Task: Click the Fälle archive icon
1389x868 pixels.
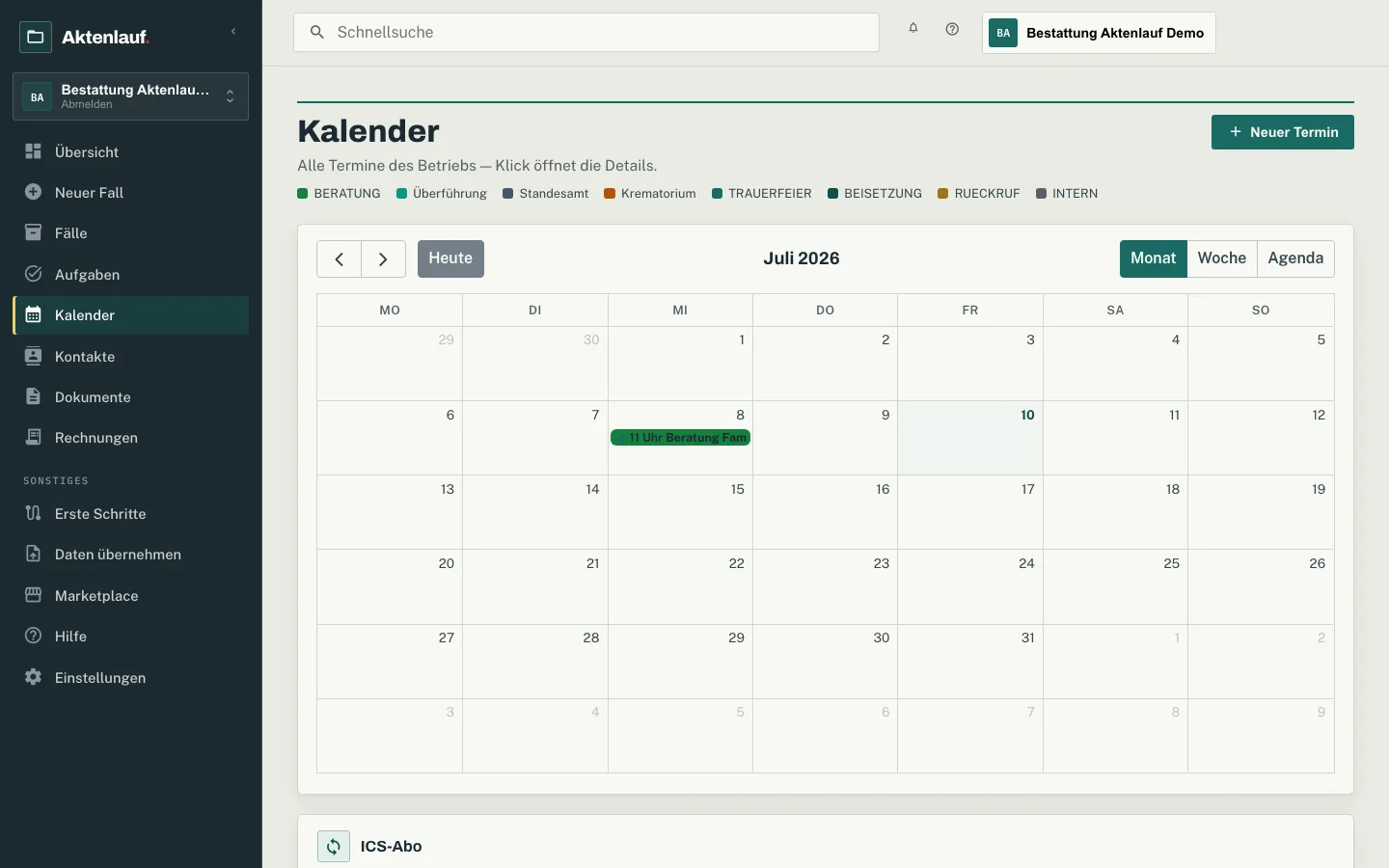Action: tap(33, 232)
